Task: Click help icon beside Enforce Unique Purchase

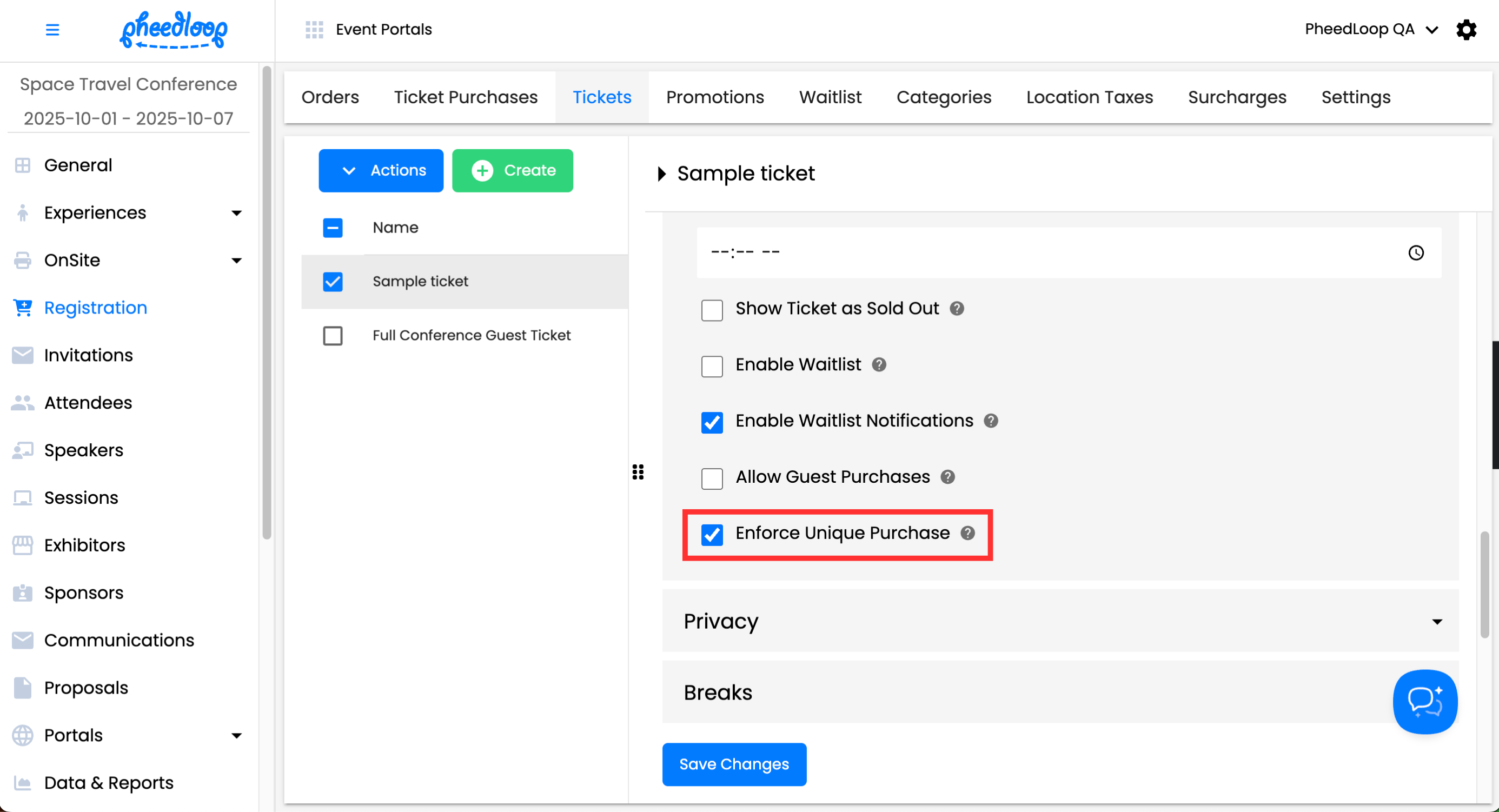Action: click(967, 533)
